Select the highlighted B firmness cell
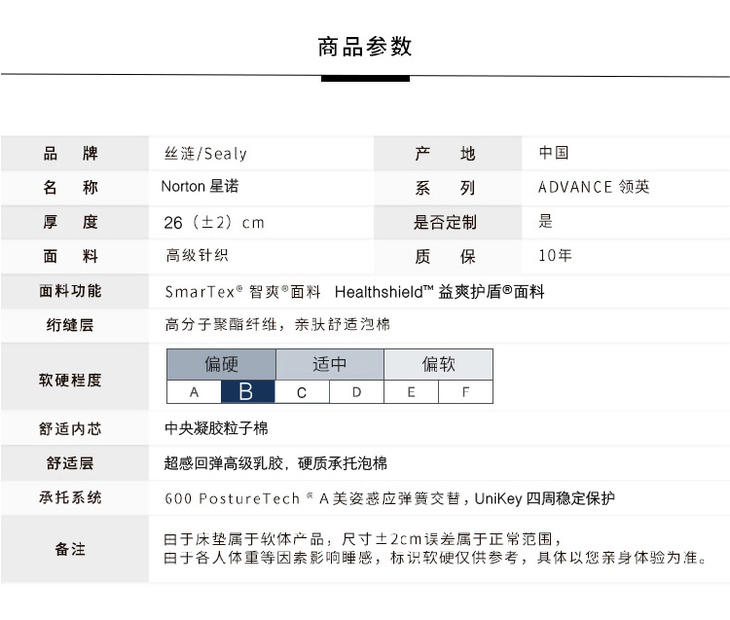This screenshot has height=620, width=730. (x=247, y=392)
